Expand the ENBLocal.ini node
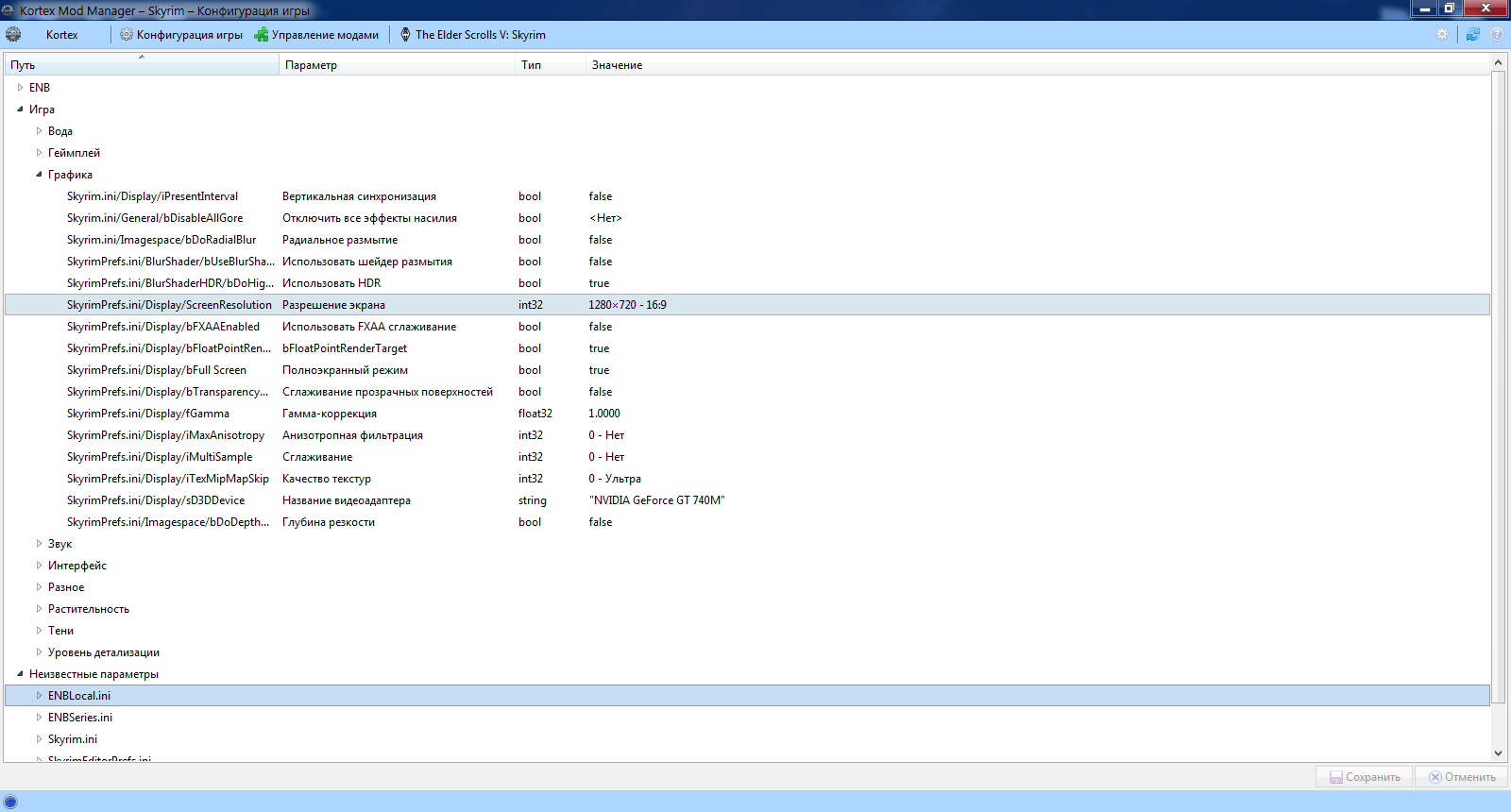1511x812 pixels. coord(39,696)
